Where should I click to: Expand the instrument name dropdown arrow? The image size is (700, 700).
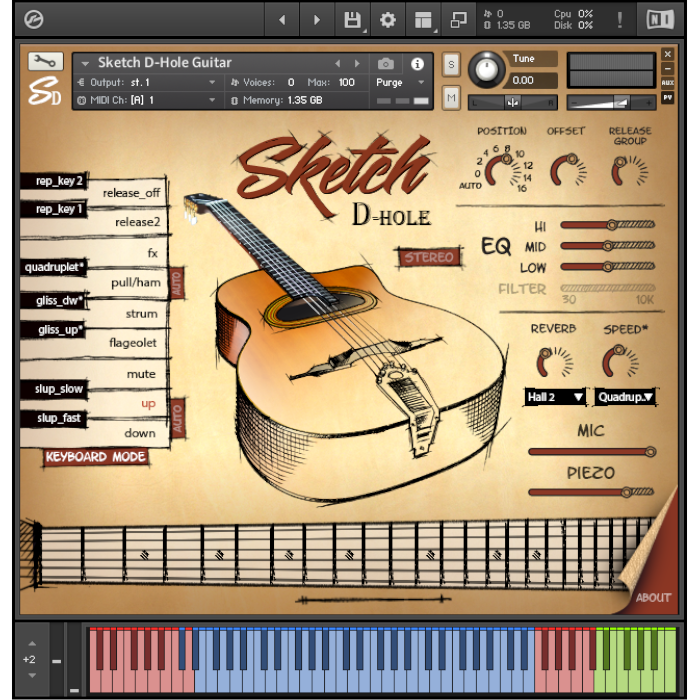point(85,64)
